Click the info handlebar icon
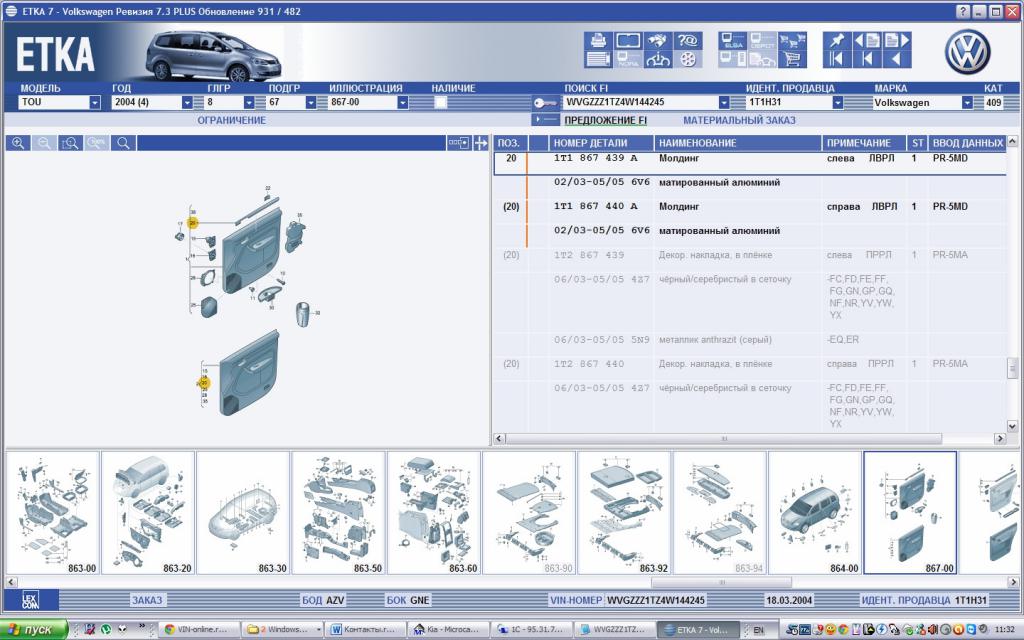 [658, 59]
